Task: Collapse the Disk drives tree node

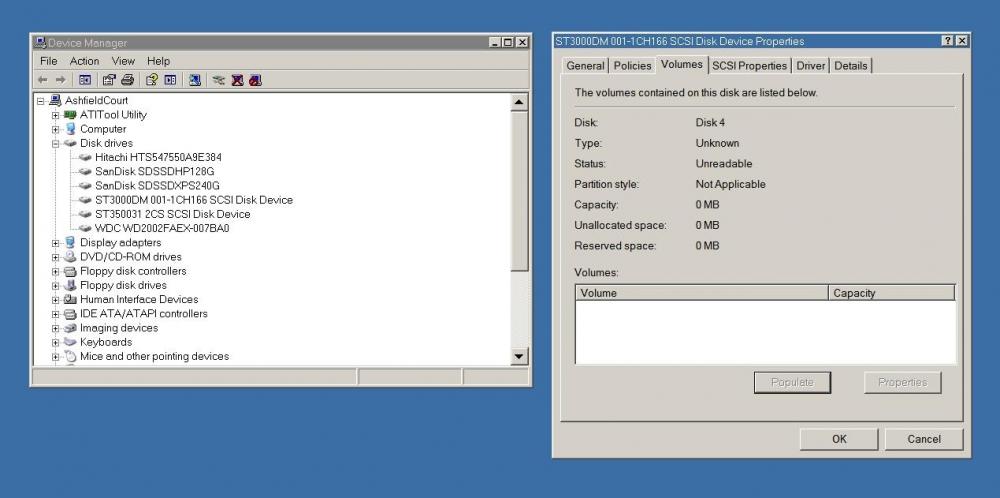Action: pyautogui.click(x=56, y=143)
